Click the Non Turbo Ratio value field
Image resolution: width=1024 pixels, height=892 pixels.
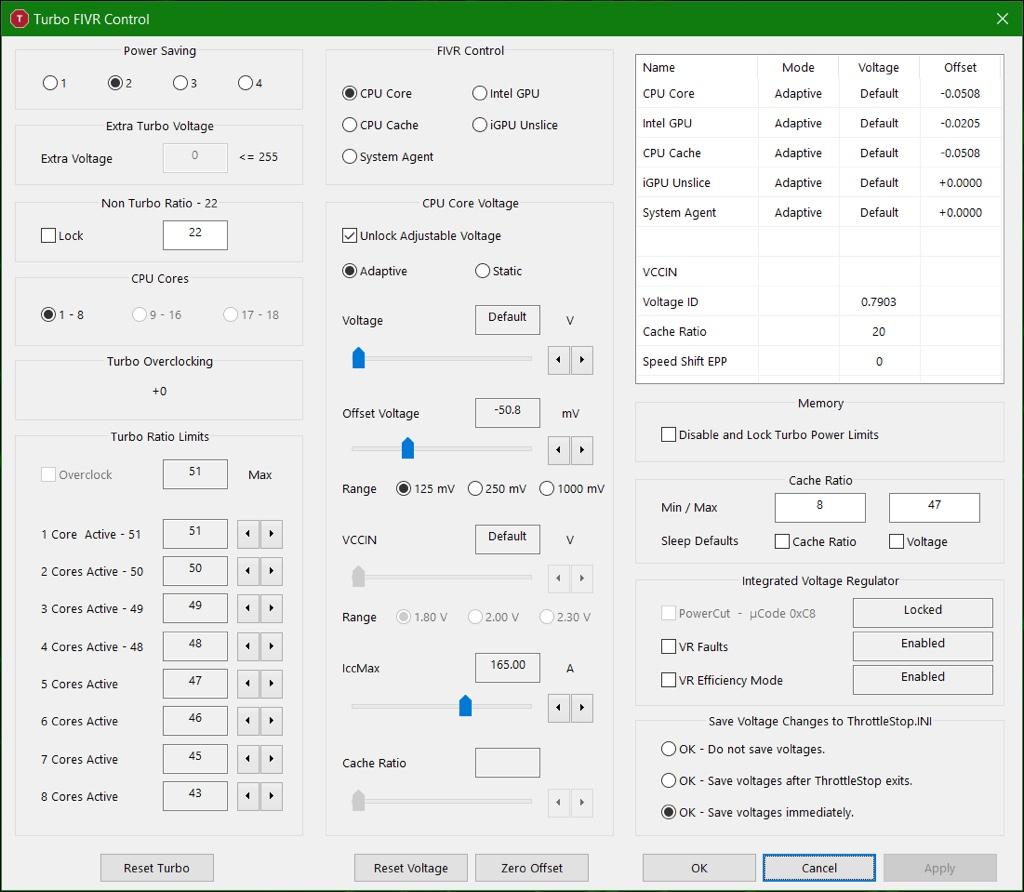[x=195, y=234]
